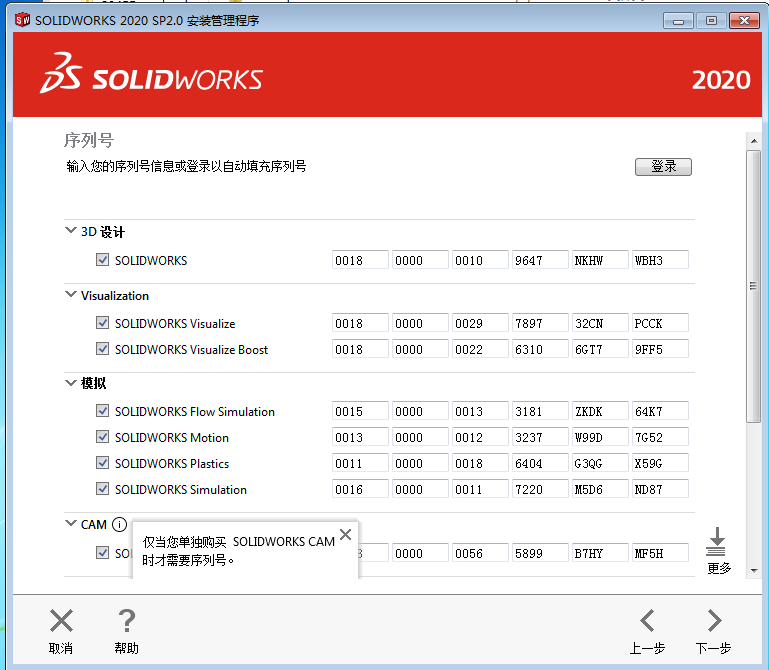Toggle the SOLIDWORKS Flow Simulation checkbox
Image resolution: width=769 pixels, height=670 pixels.
click(x=102, y=411)
